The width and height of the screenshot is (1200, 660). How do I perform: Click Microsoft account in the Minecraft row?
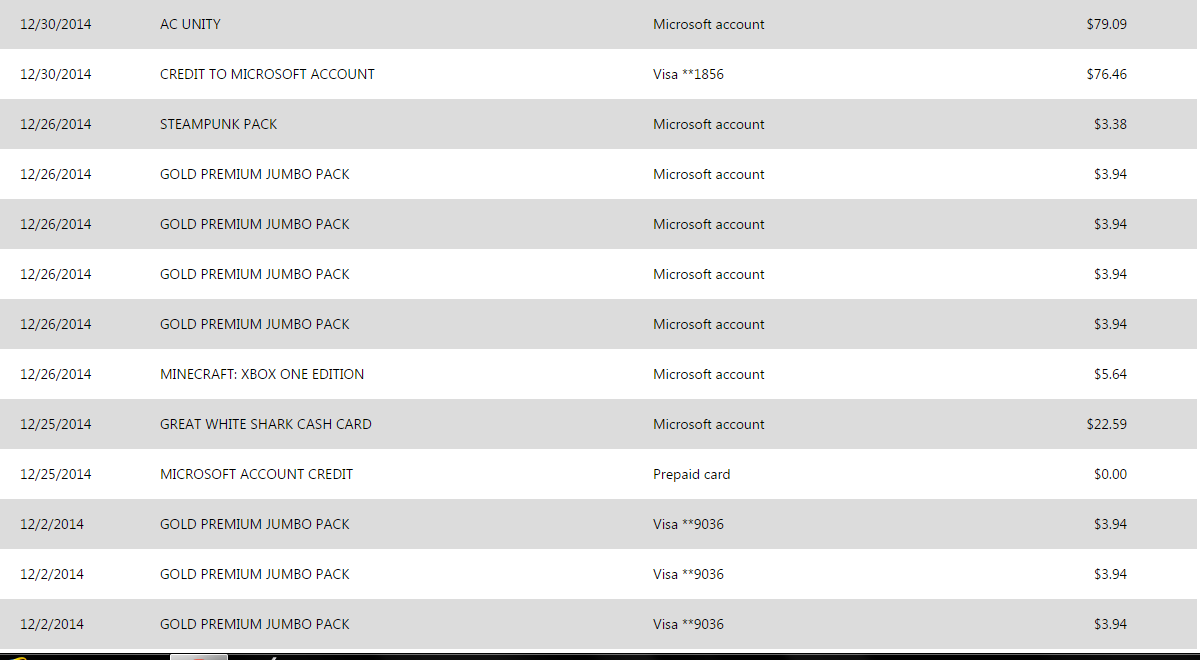tap(708, 374)
